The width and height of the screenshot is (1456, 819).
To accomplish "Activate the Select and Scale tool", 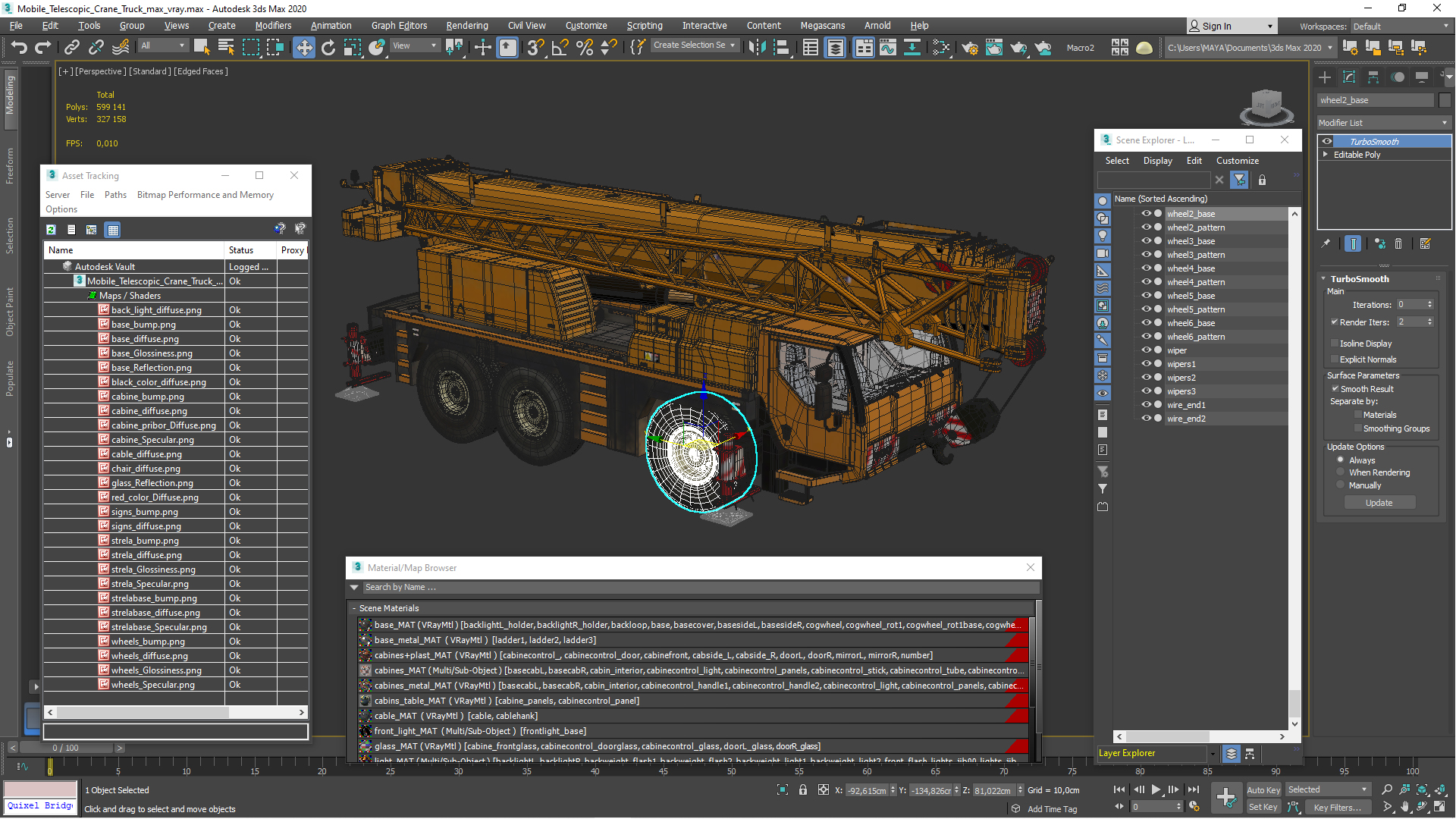I will pos(353,48).
